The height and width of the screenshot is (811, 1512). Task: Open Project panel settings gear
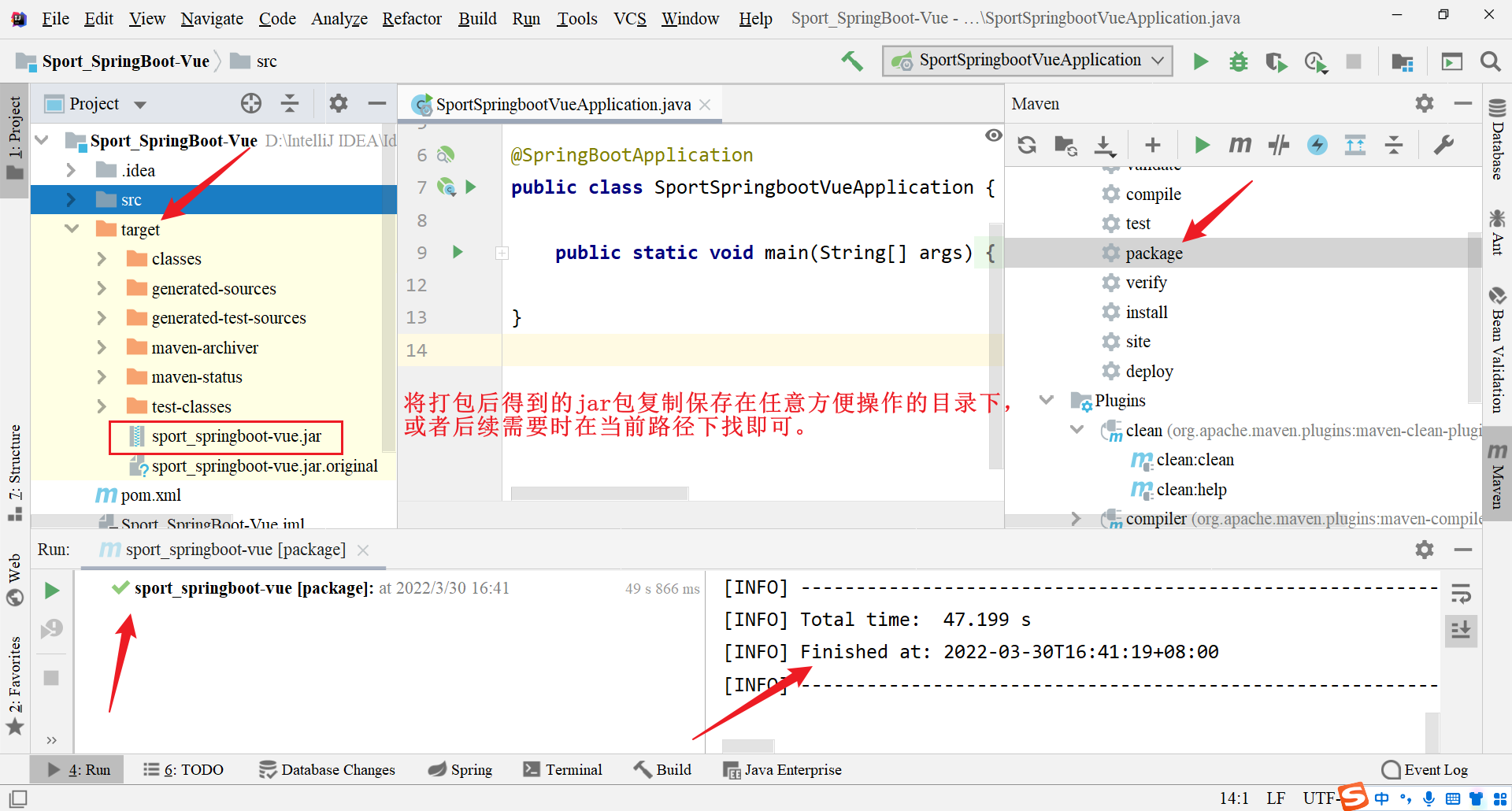coord(339,103)
